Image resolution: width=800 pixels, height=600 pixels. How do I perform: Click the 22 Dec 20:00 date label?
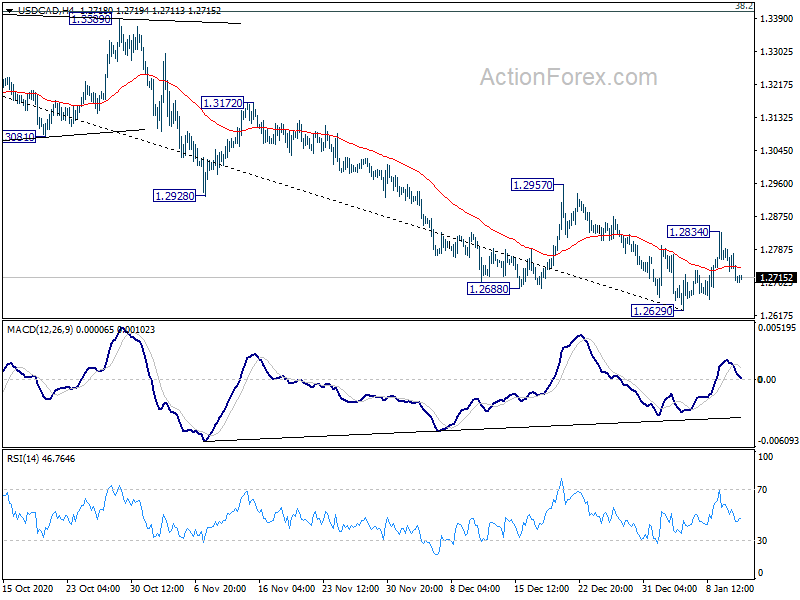606,589
